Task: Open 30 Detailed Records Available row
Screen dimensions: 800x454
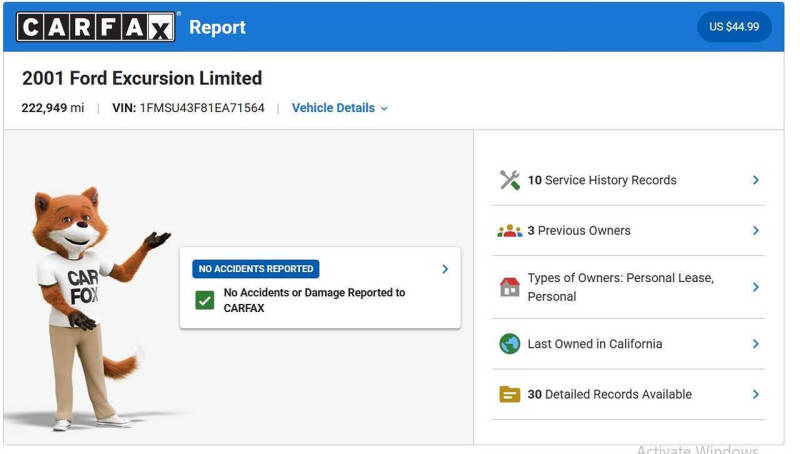Action: pyautogui.click(x=629, y=394)
